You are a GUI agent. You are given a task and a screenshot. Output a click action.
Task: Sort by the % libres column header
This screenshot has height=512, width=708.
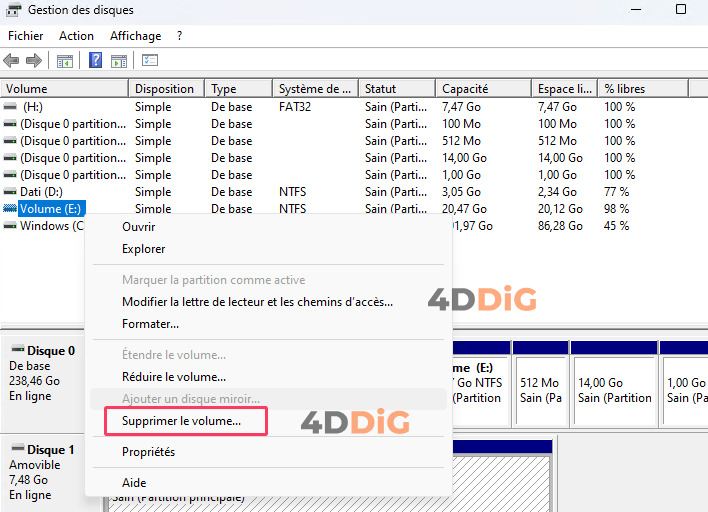click(643, 88)
